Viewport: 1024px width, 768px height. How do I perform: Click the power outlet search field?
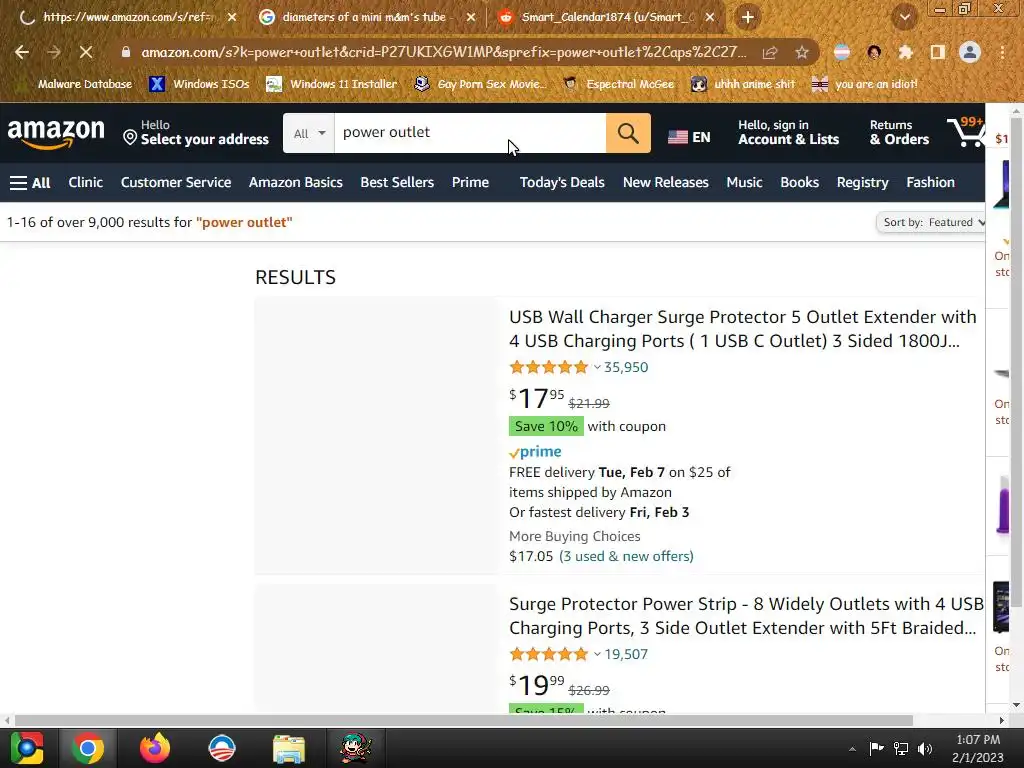point(470,133)
